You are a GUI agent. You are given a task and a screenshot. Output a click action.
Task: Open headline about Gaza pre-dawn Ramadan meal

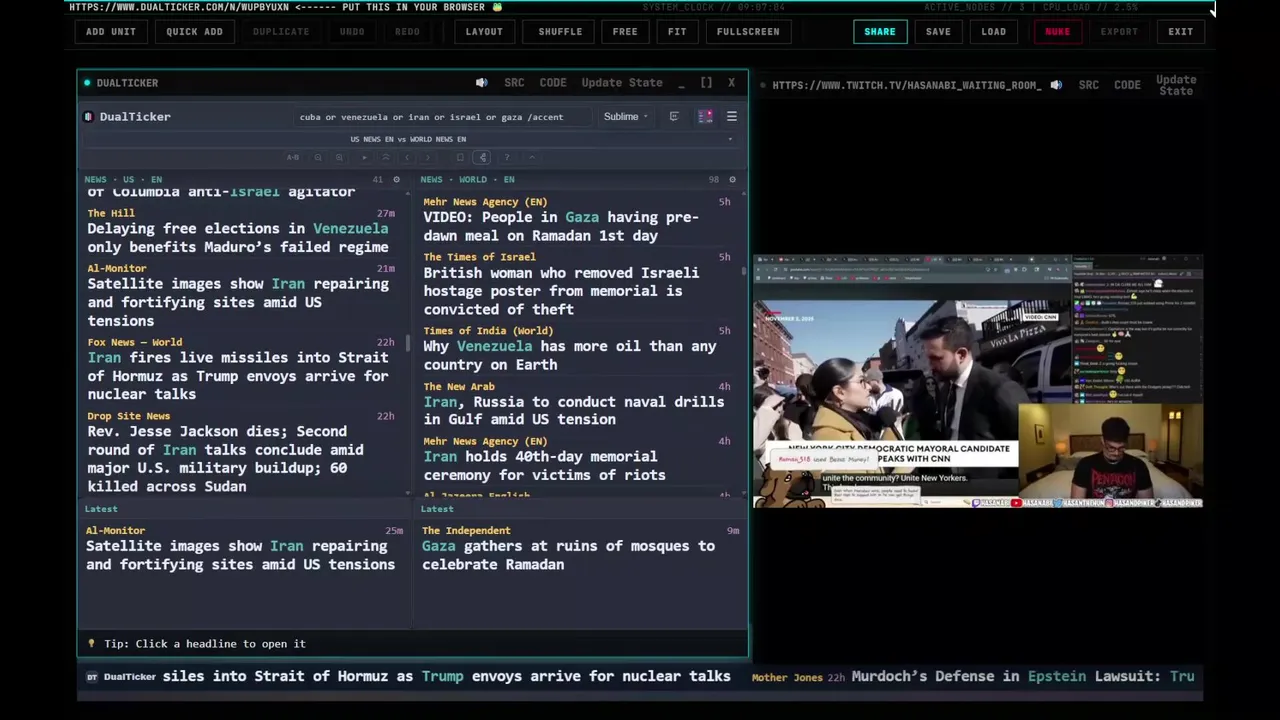(561, 226)
